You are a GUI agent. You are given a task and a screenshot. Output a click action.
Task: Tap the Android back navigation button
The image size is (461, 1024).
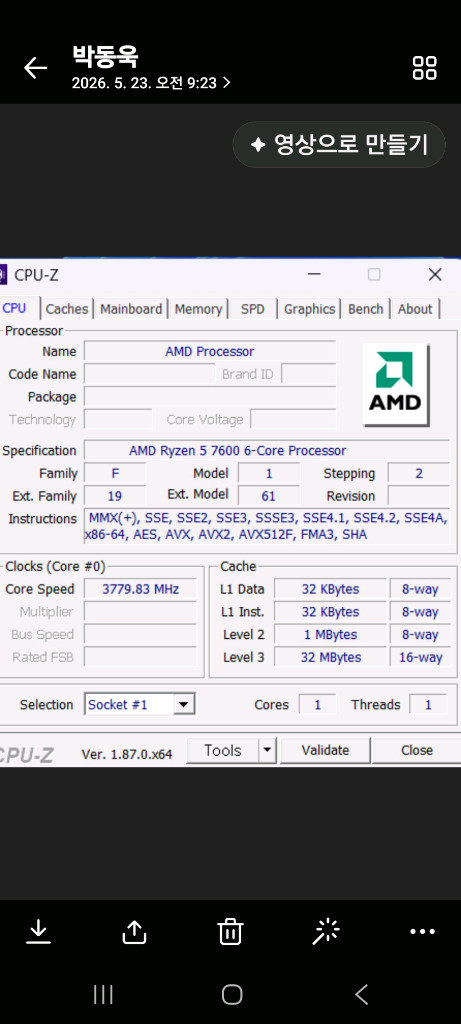[361, 995]
